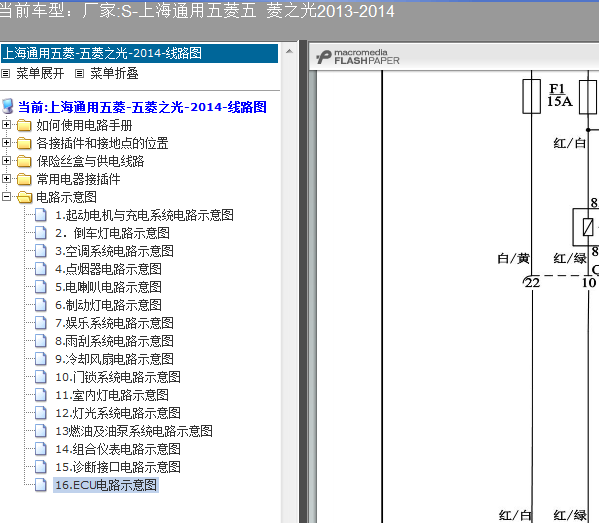Click the 各接插件和接地点的位置 folder icon
Screen dimensions: 599x523
(24, 143)
